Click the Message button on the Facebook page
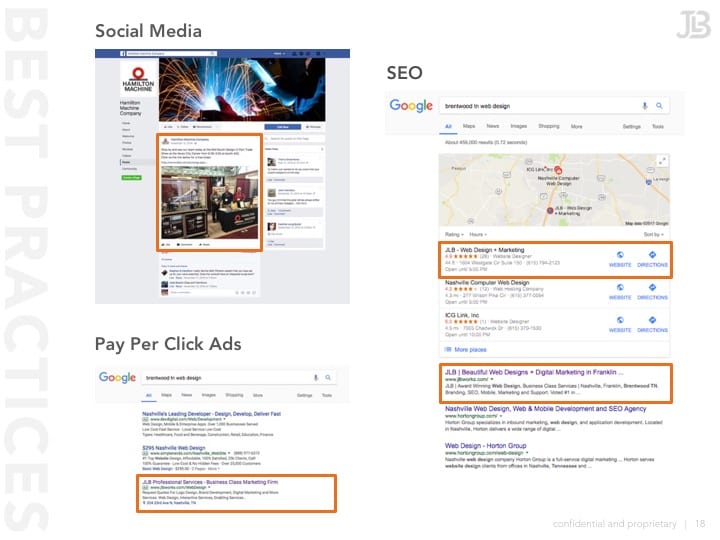This screenshot has width=720, height=540. [313, 127]
